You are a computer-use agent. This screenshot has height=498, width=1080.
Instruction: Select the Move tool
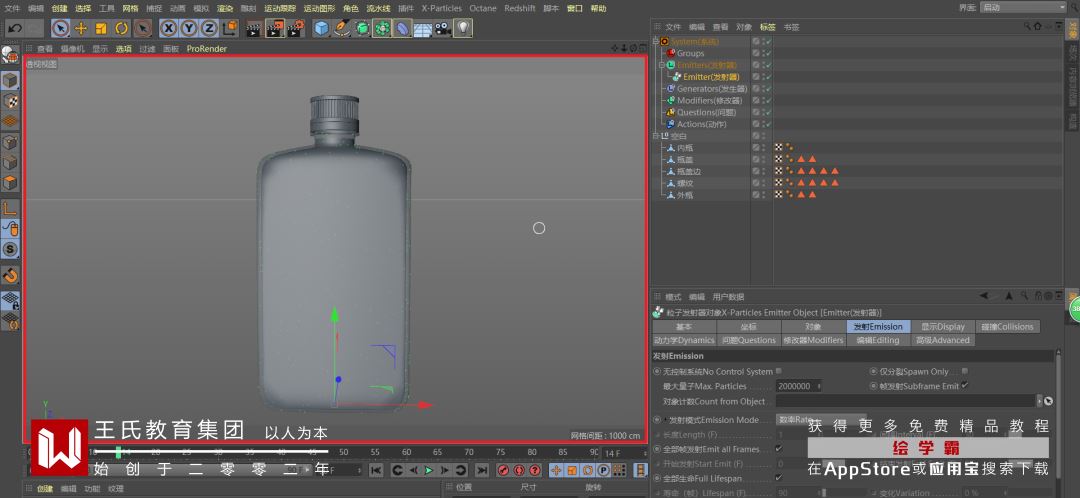tap(81, 28)
